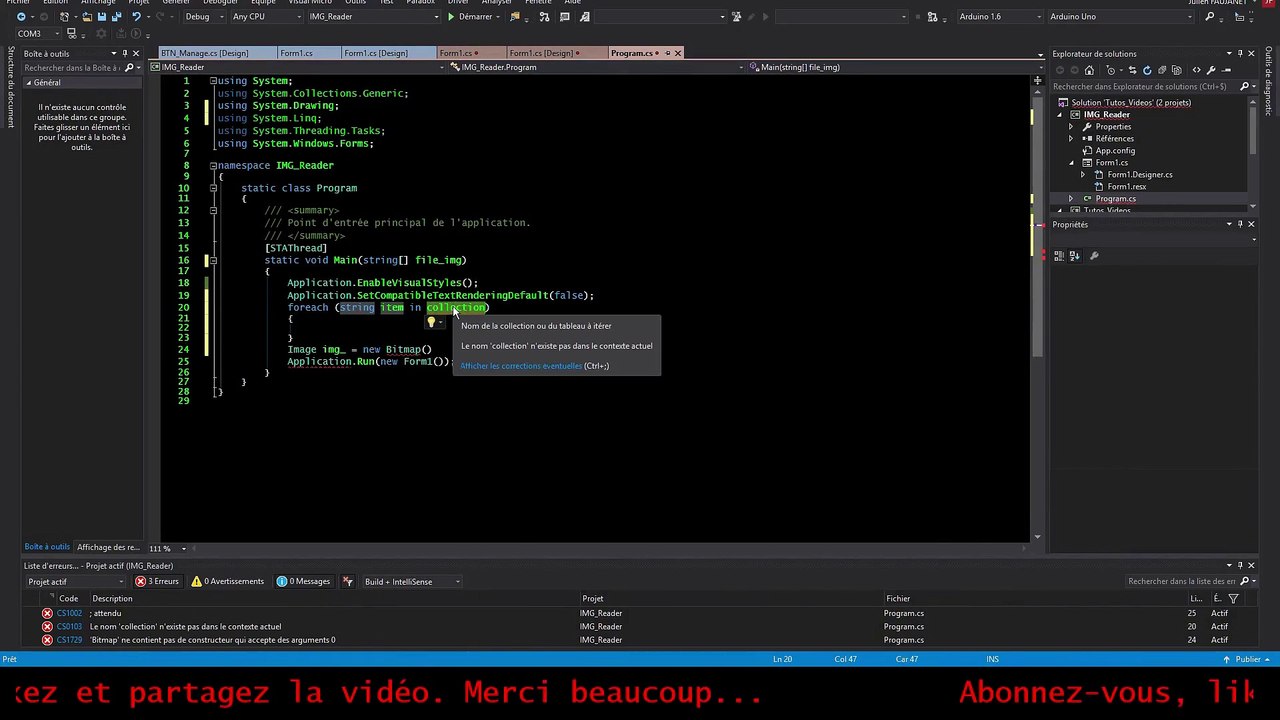Expand the Références node in Solution Explorer
The height and width of the screenshot is (720, 1280).
click(1071, 139)
